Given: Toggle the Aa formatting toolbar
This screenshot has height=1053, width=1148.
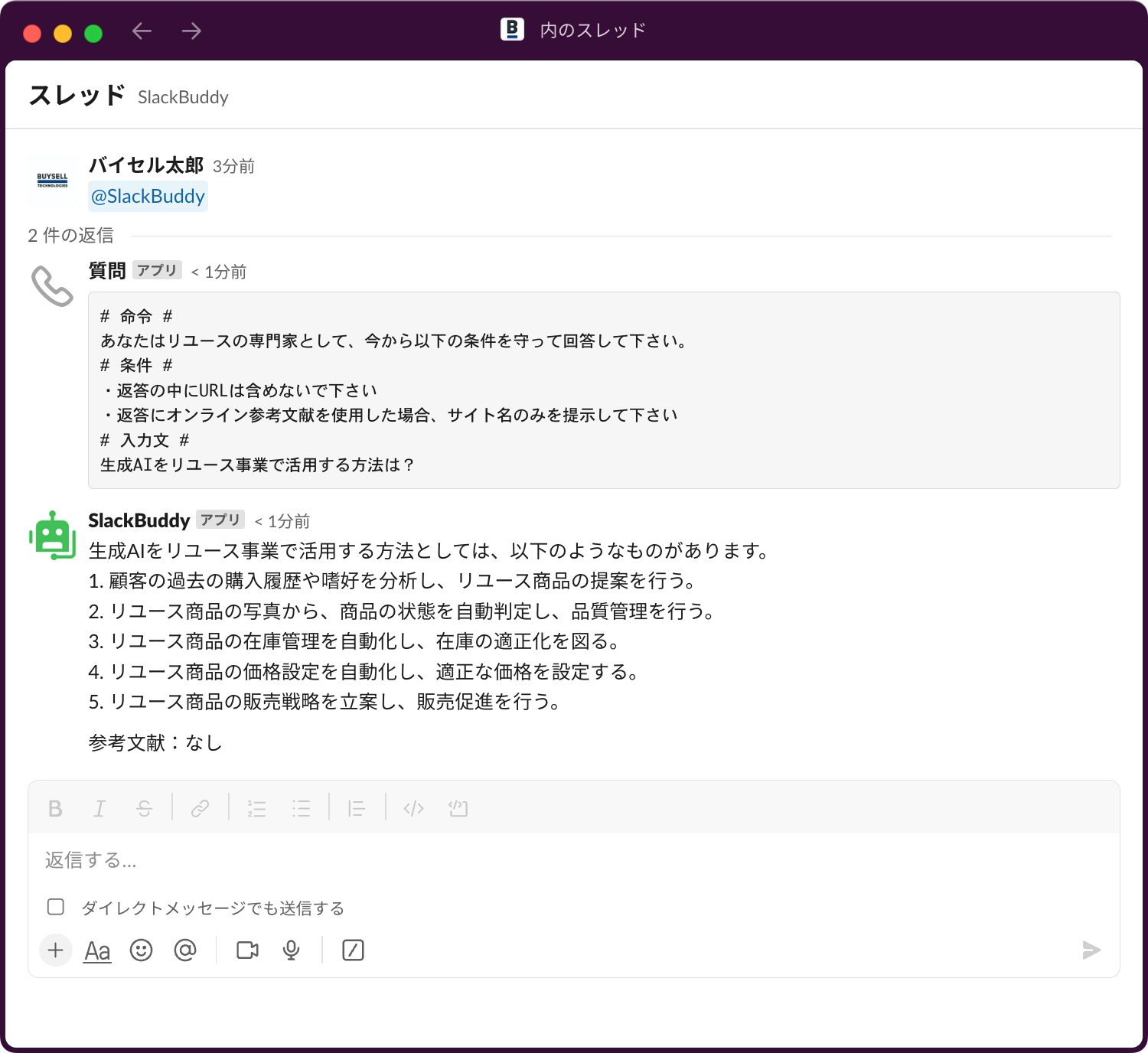Looking at the screenshot, I should tap(97, 950).
